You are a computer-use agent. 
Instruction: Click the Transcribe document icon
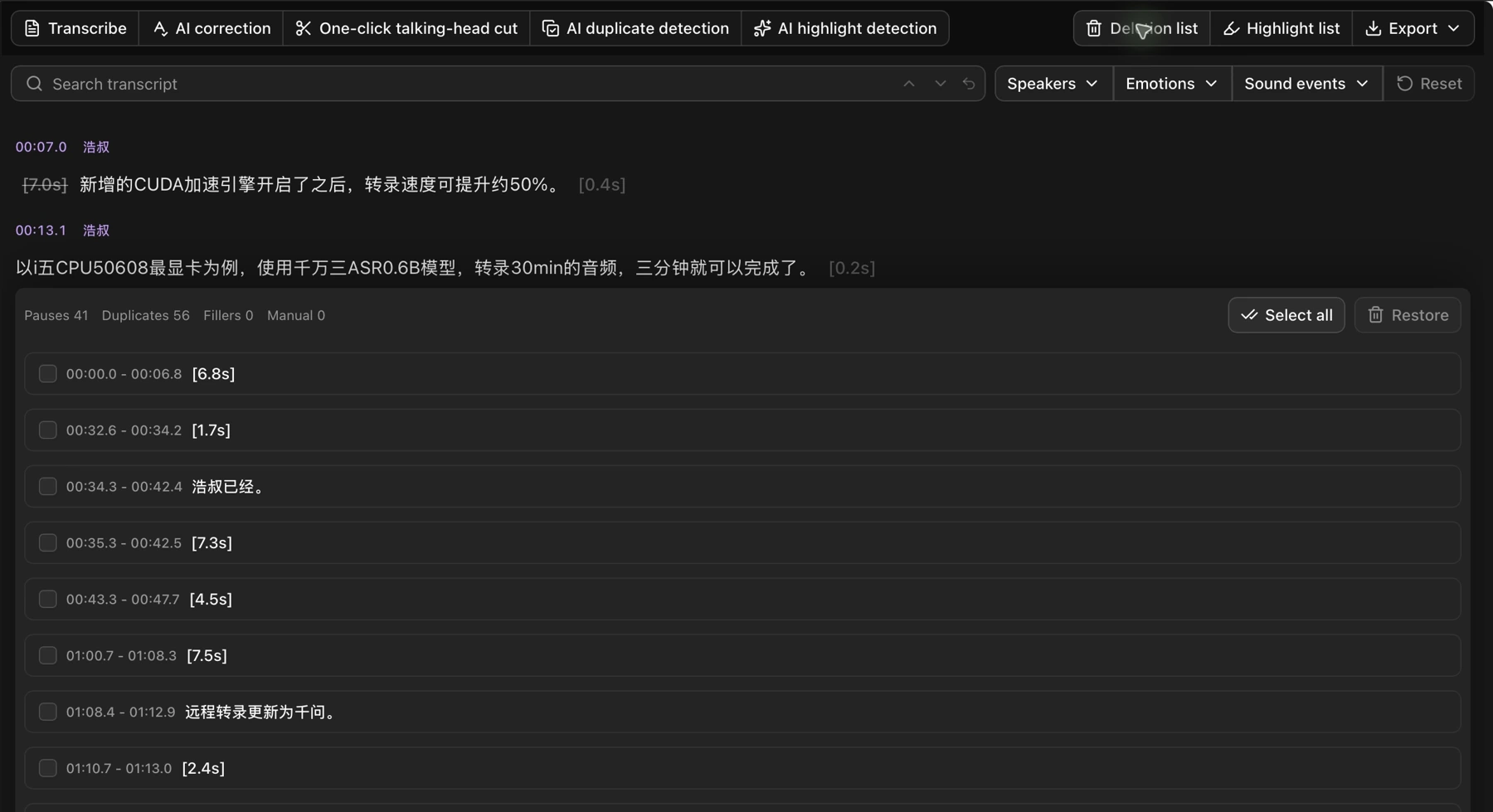point(32,28)
